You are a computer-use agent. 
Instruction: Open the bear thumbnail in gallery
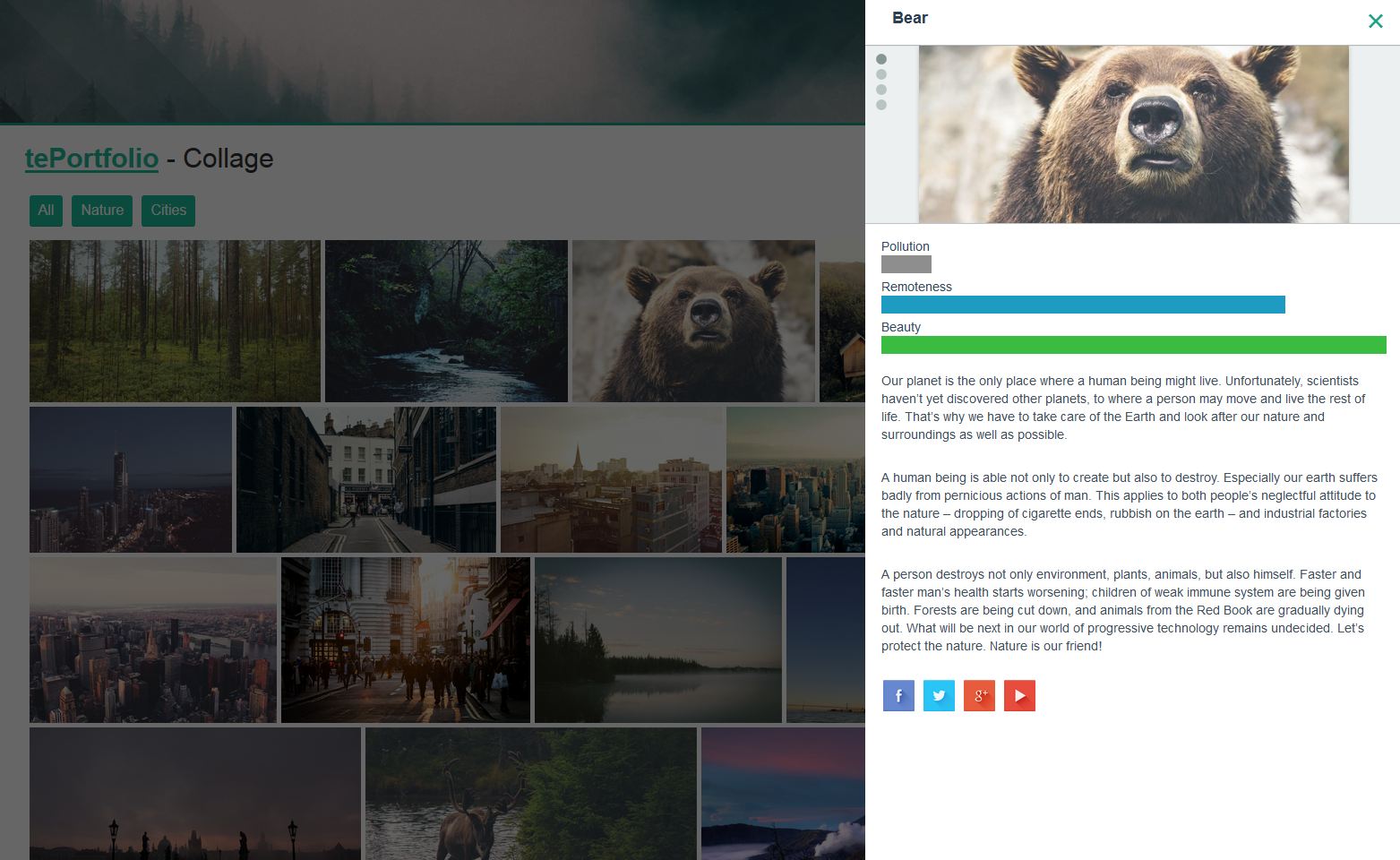pyautogui.click(x=694, y=321)
